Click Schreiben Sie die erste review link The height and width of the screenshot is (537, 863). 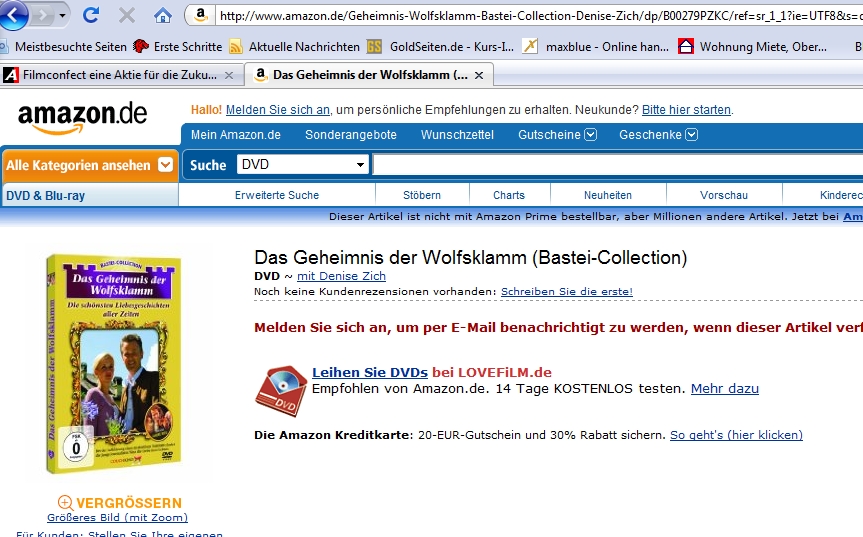[x=567, y=291]
